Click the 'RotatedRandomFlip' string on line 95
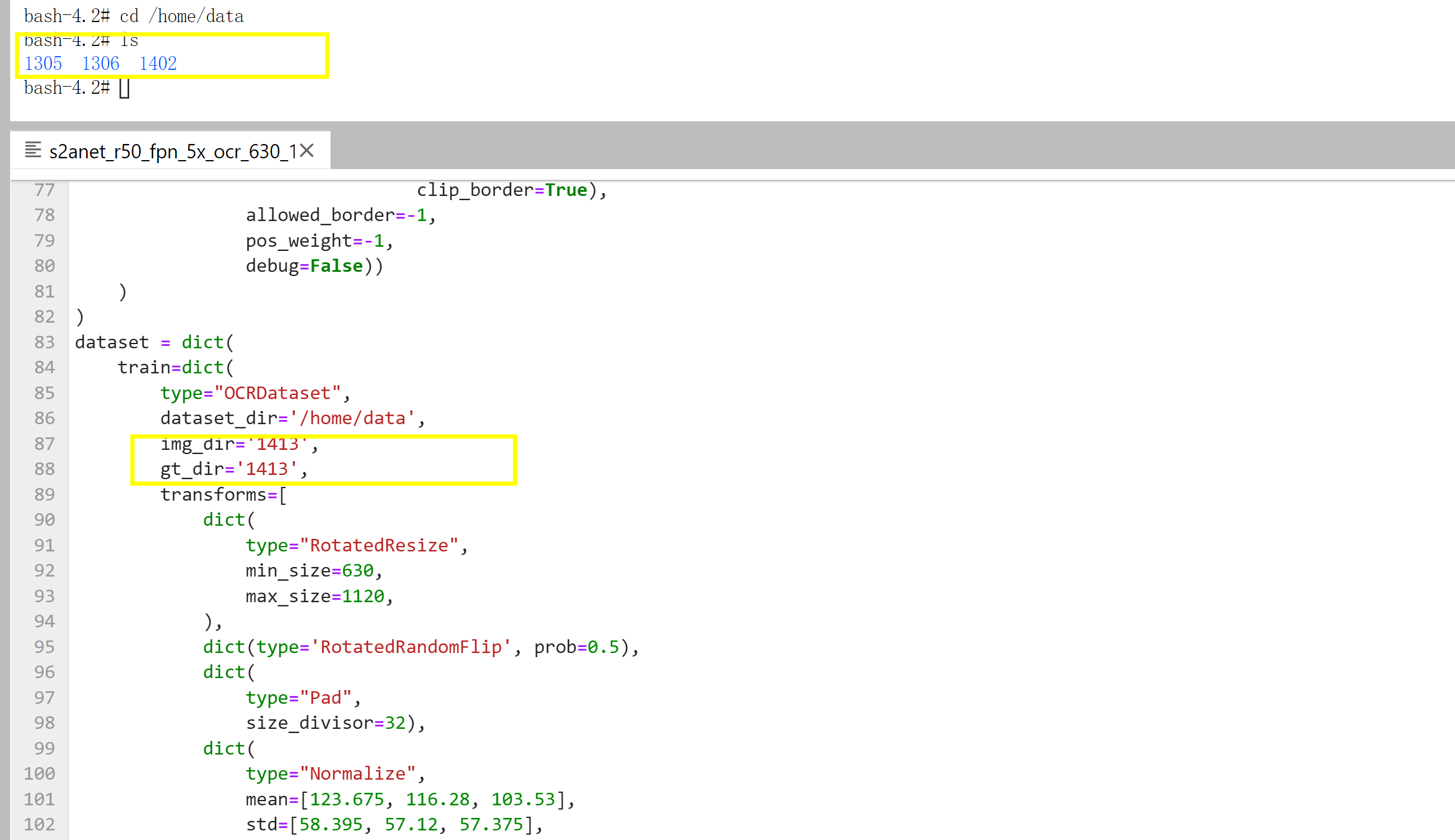The width and height of the screenshot is (1455, 840). [411, 647]
